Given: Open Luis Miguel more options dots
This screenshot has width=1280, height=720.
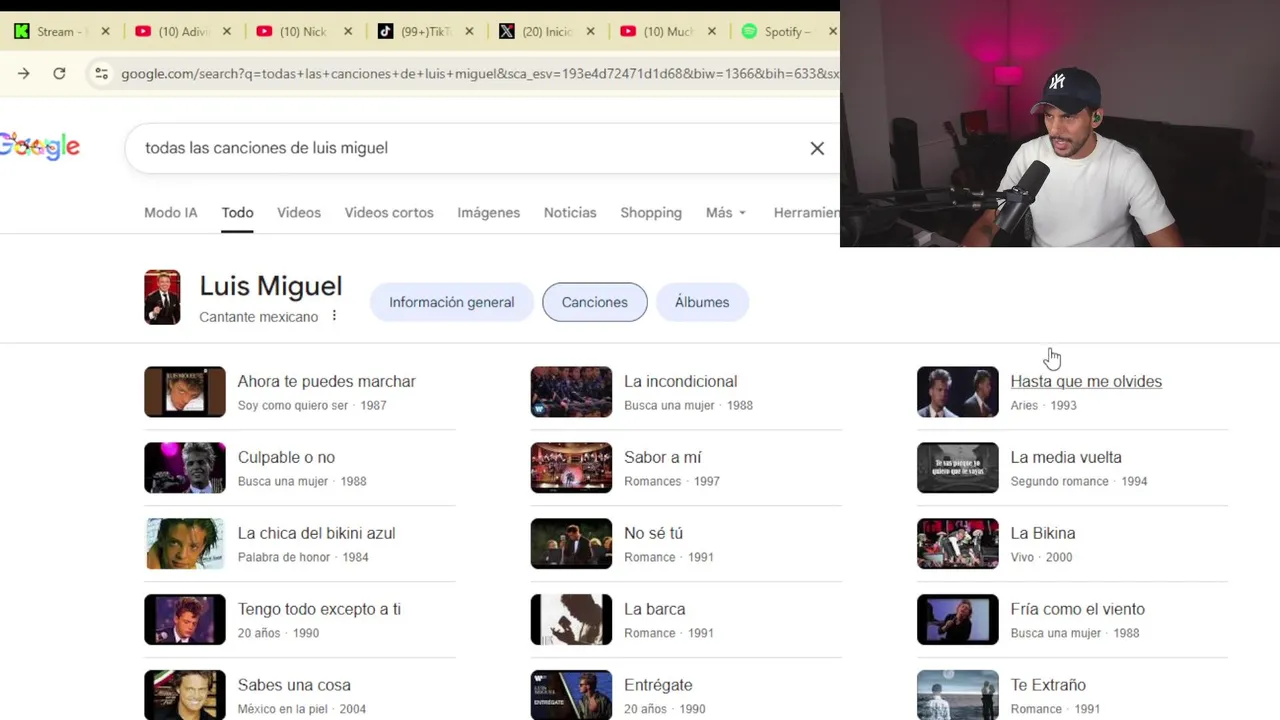Looking at the screenshot, I should click(334, 316).
